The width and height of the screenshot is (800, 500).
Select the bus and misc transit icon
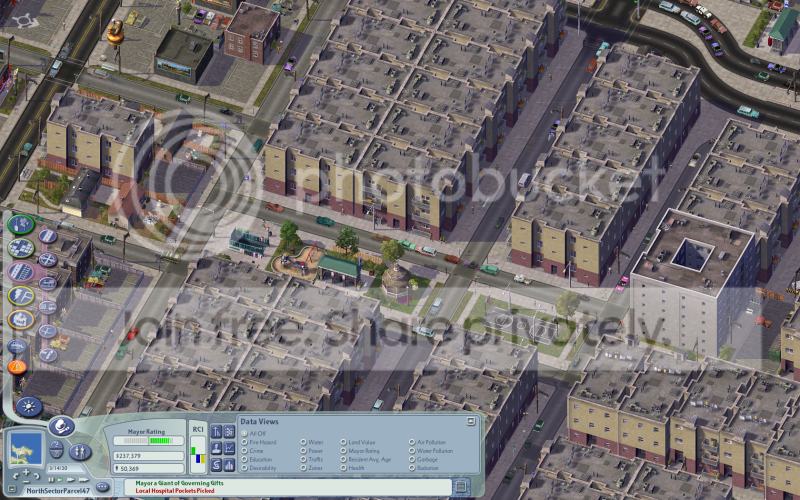pyautogui.click(x=48, y=307)
